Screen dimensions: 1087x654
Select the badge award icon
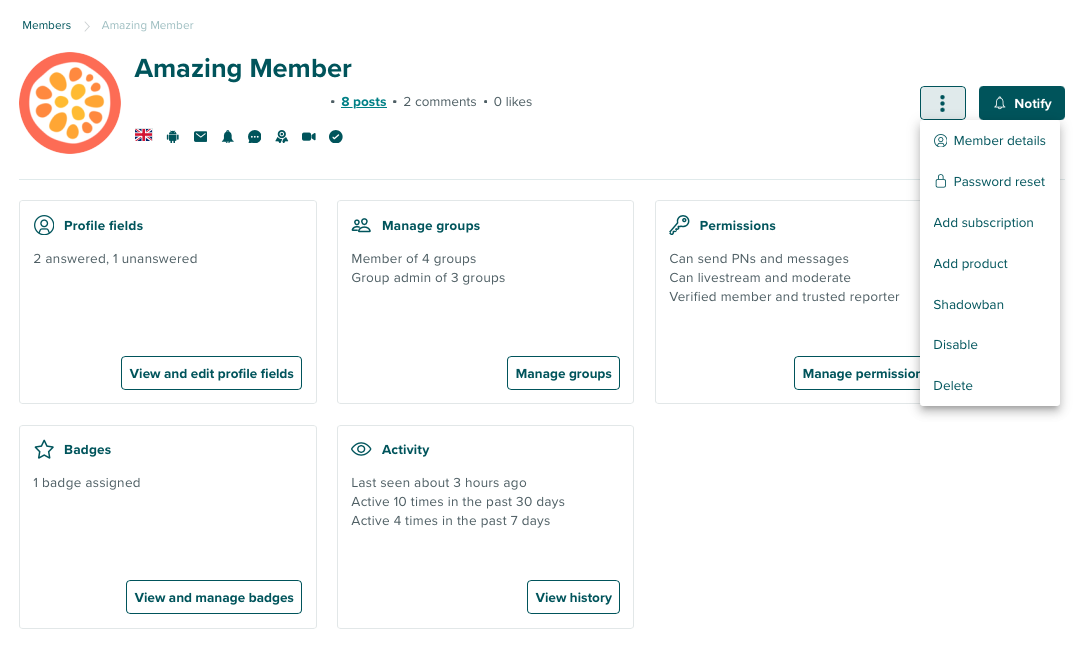point(281,136)
